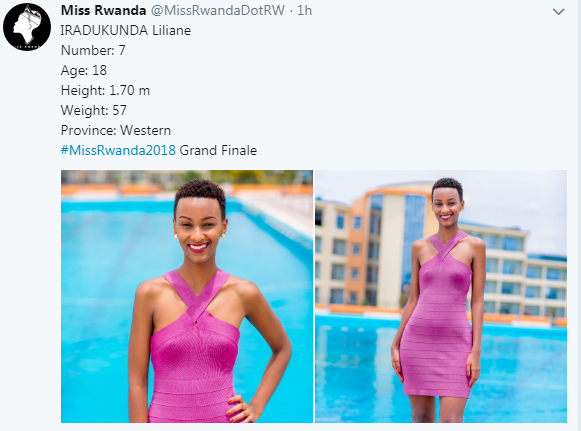Expand the tweet options chevron
This screenshot has width=581, height=431.
pos(558,12)
